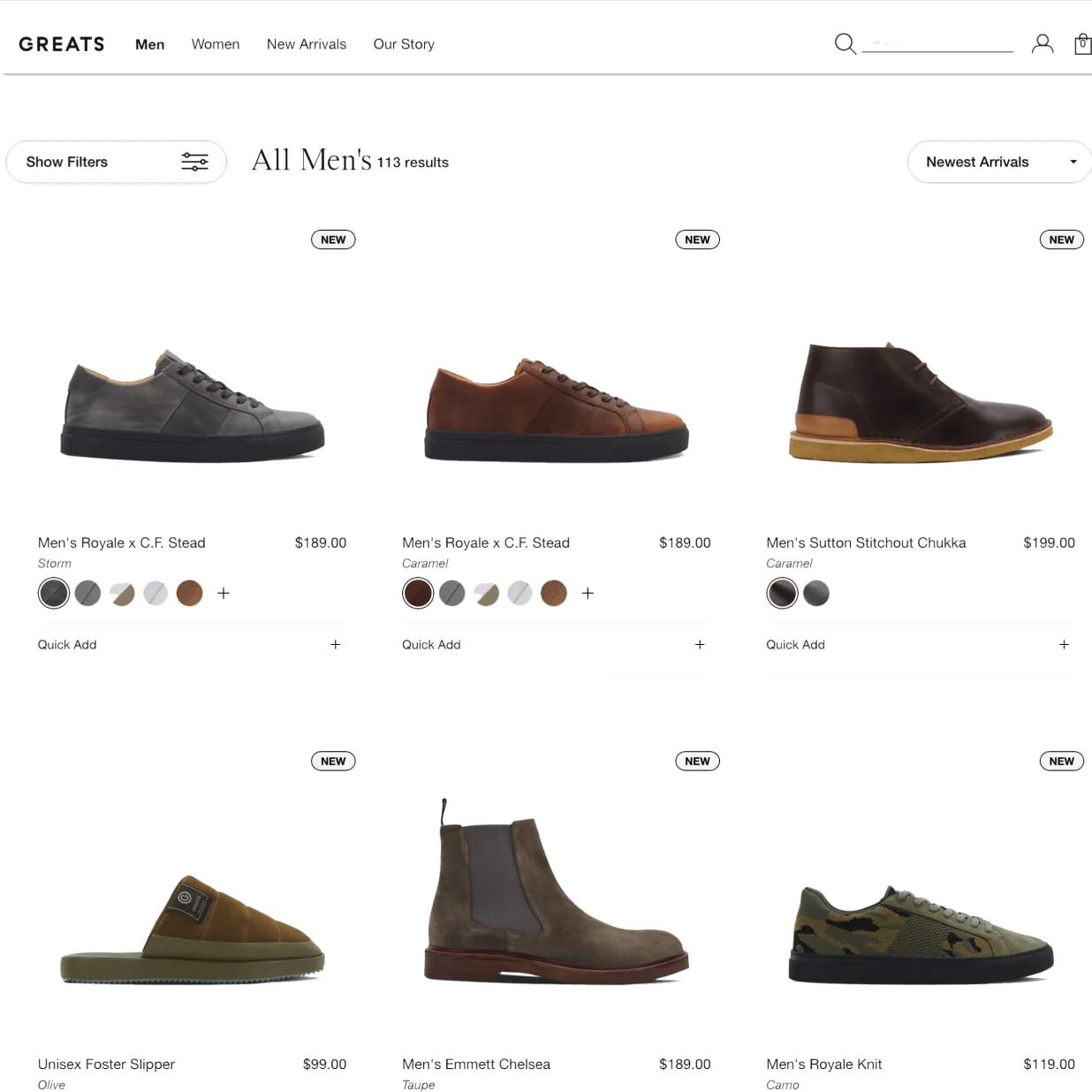
Task: Show more colors for Storm Royale
Action: click(x=224, y=594)
